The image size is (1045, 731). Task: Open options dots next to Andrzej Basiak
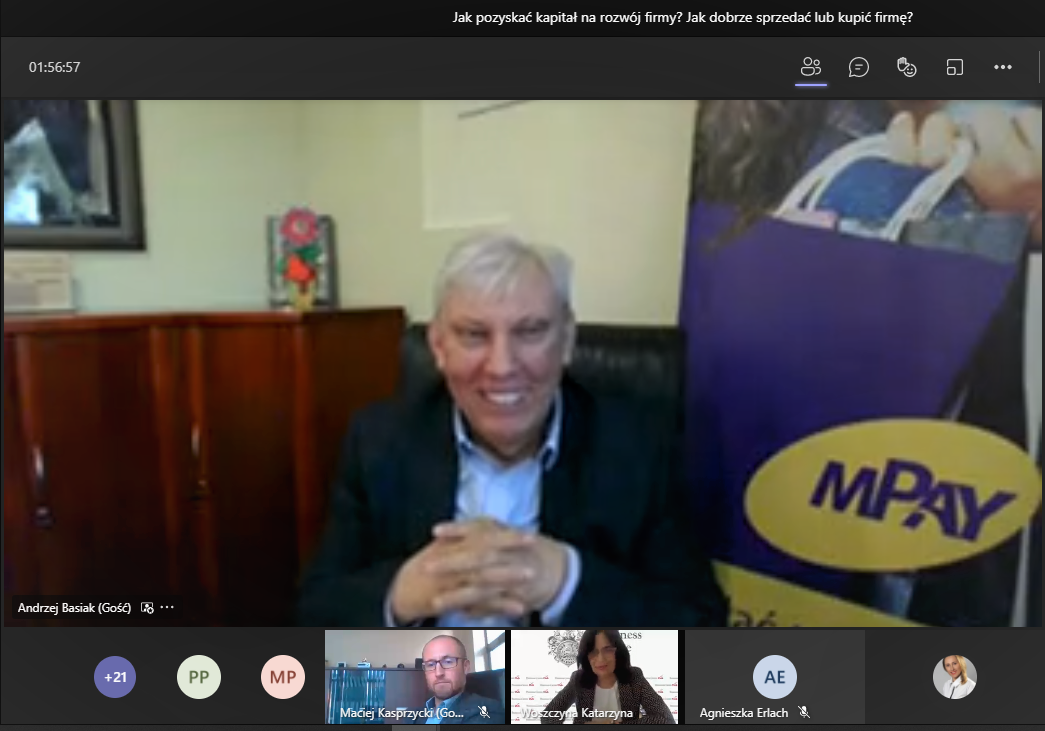coord(167,607)
